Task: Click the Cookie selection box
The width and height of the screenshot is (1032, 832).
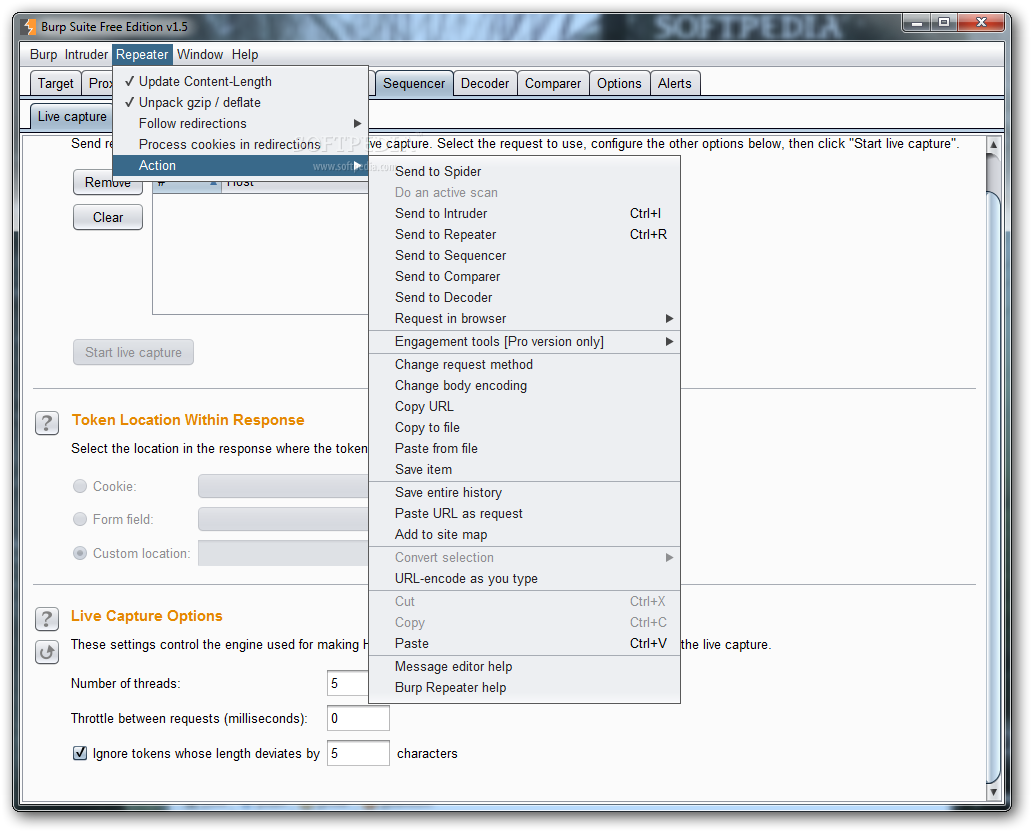Action: pos(283,486)
